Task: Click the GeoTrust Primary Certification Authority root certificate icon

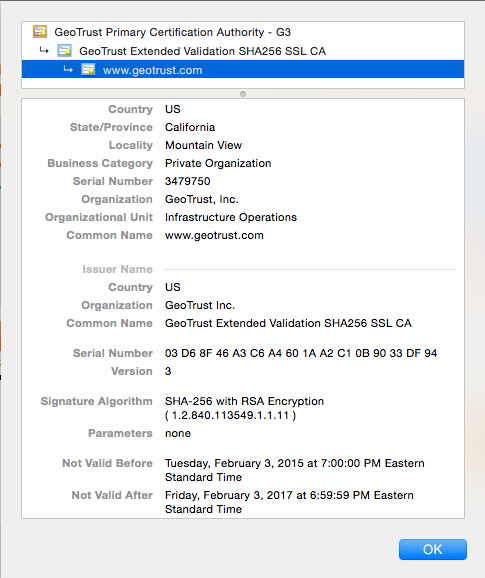Action: pyautogui.click(x=40, y=32)
